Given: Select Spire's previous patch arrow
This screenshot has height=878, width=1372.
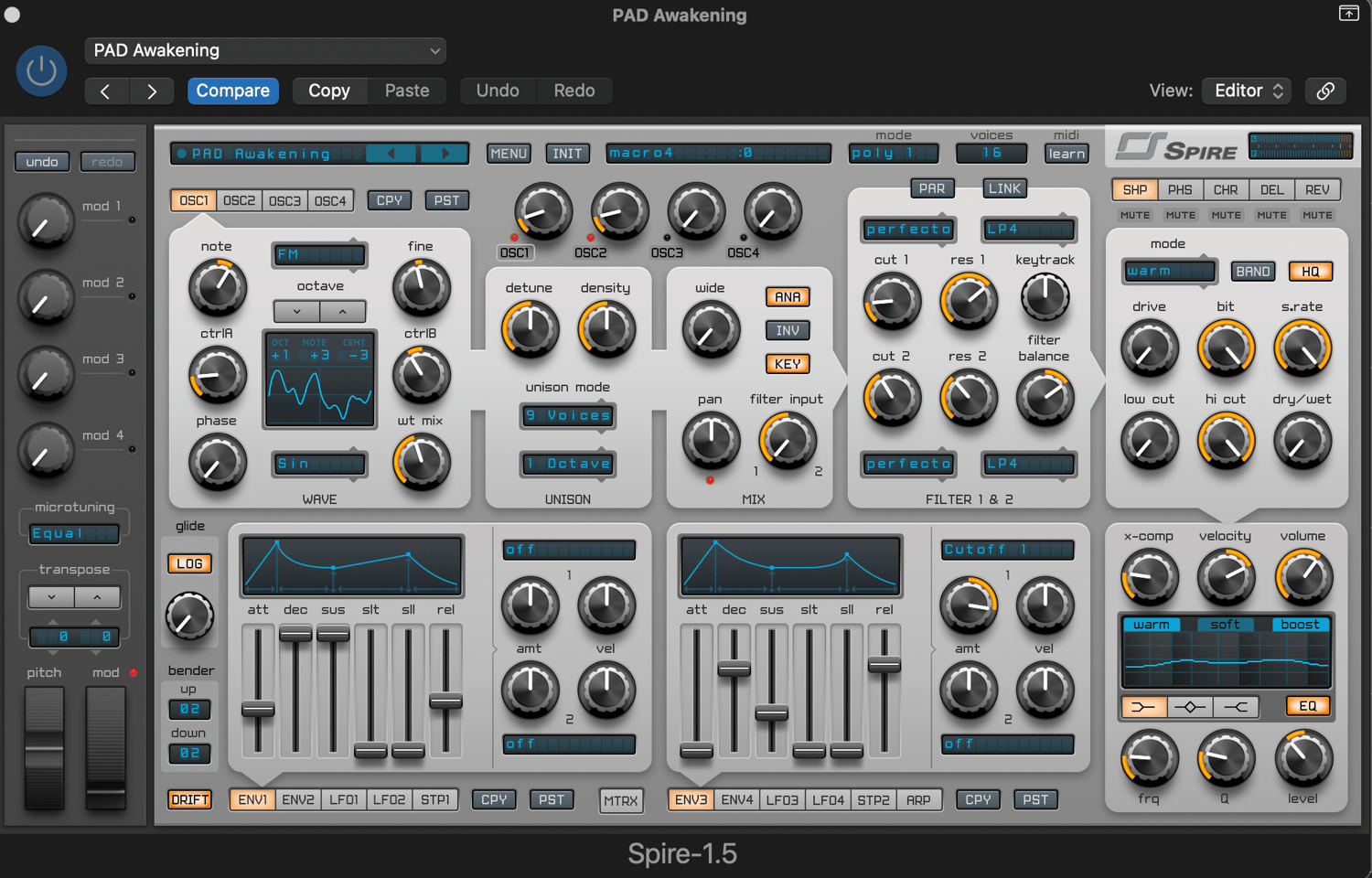Looking at the screenshot, I should 391,154.
